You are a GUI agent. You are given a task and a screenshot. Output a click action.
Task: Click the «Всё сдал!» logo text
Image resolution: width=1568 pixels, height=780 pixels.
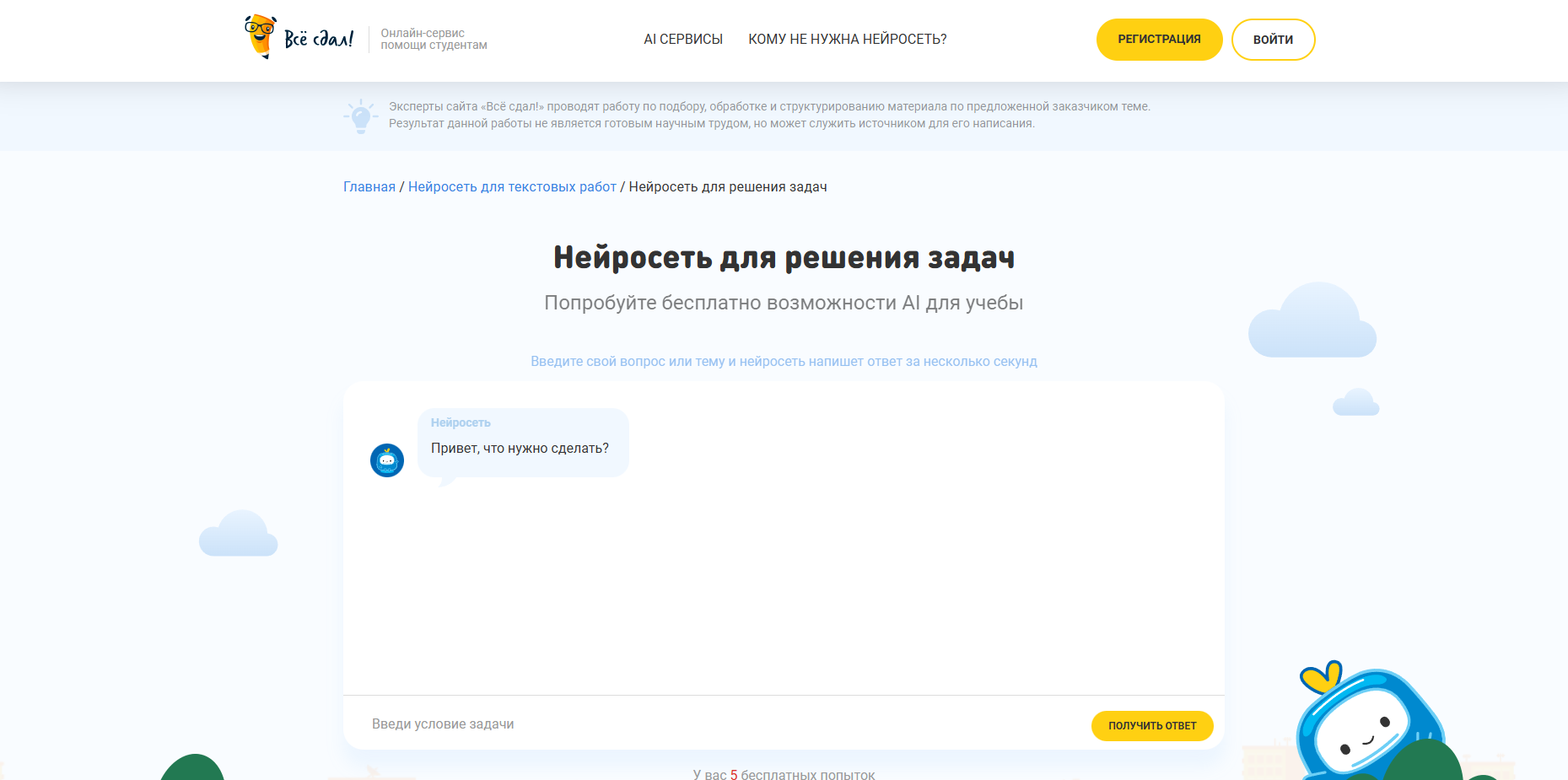coord(319,39)
